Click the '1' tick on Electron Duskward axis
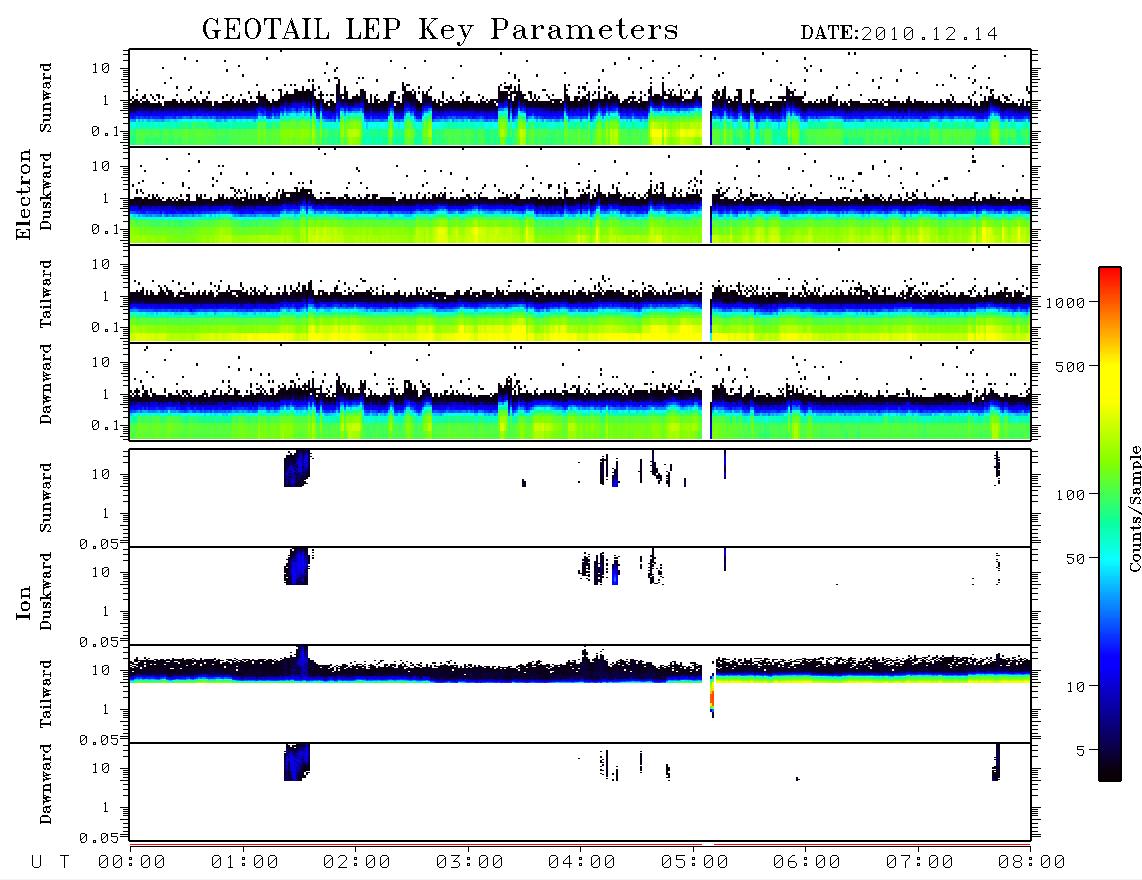Screen dimensions: 1142x880 (x=106, y=198)
